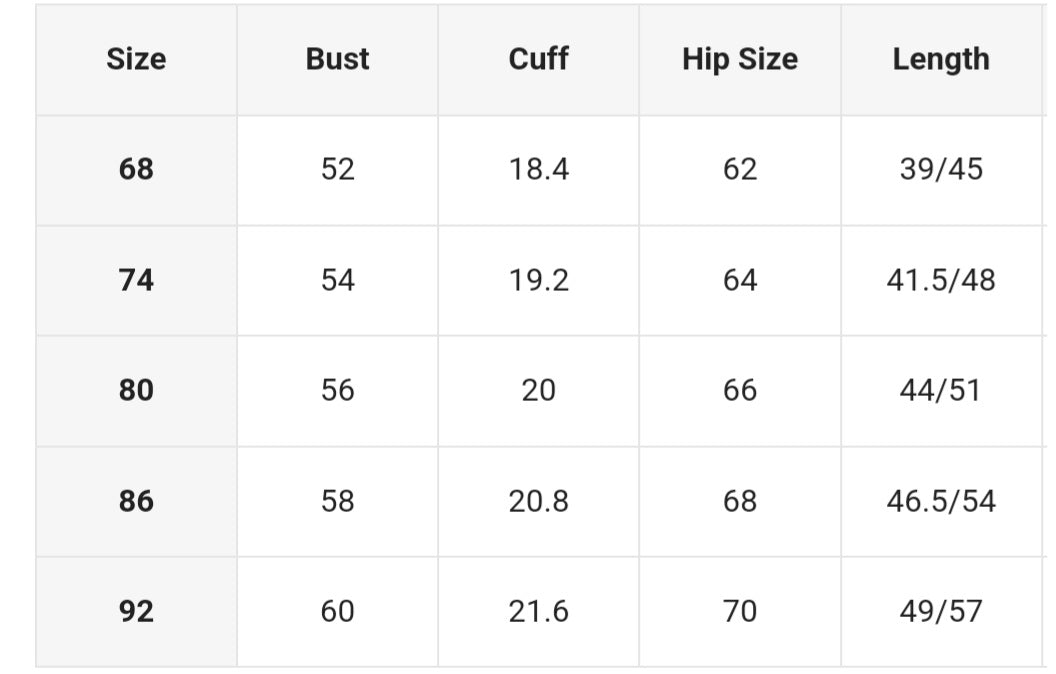
Task: Click the Length column header
Action: click(x=940, y=60)
